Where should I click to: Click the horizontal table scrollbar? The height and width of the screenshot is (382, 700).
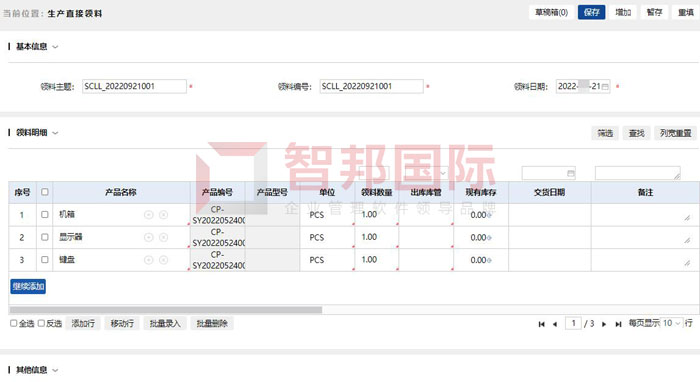click(x=166, y=310)
